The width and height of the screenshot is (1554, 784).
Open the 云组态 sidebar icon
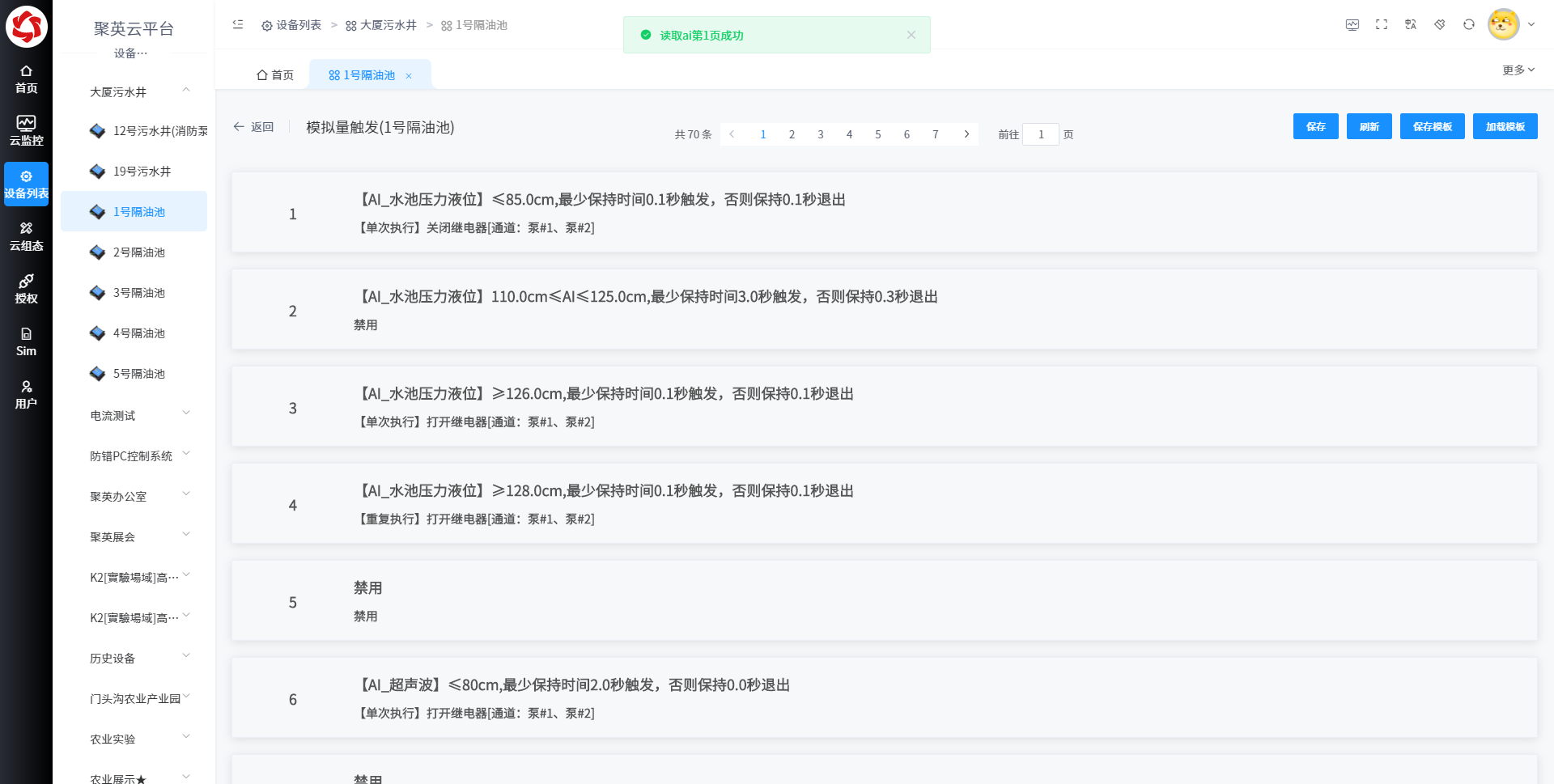[x=26, y=236]
